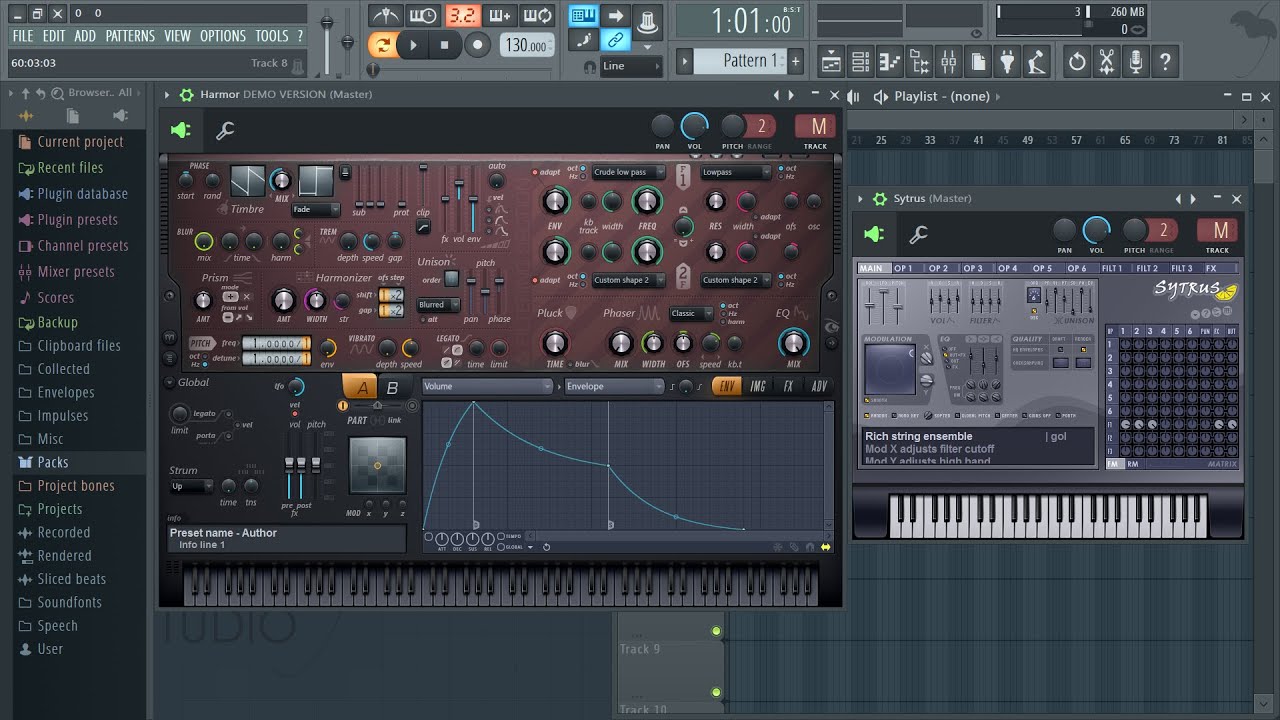
Task: Click Sytrus plug/speaker enable icon
Action: pyautogui.click(x=875, y=235)
